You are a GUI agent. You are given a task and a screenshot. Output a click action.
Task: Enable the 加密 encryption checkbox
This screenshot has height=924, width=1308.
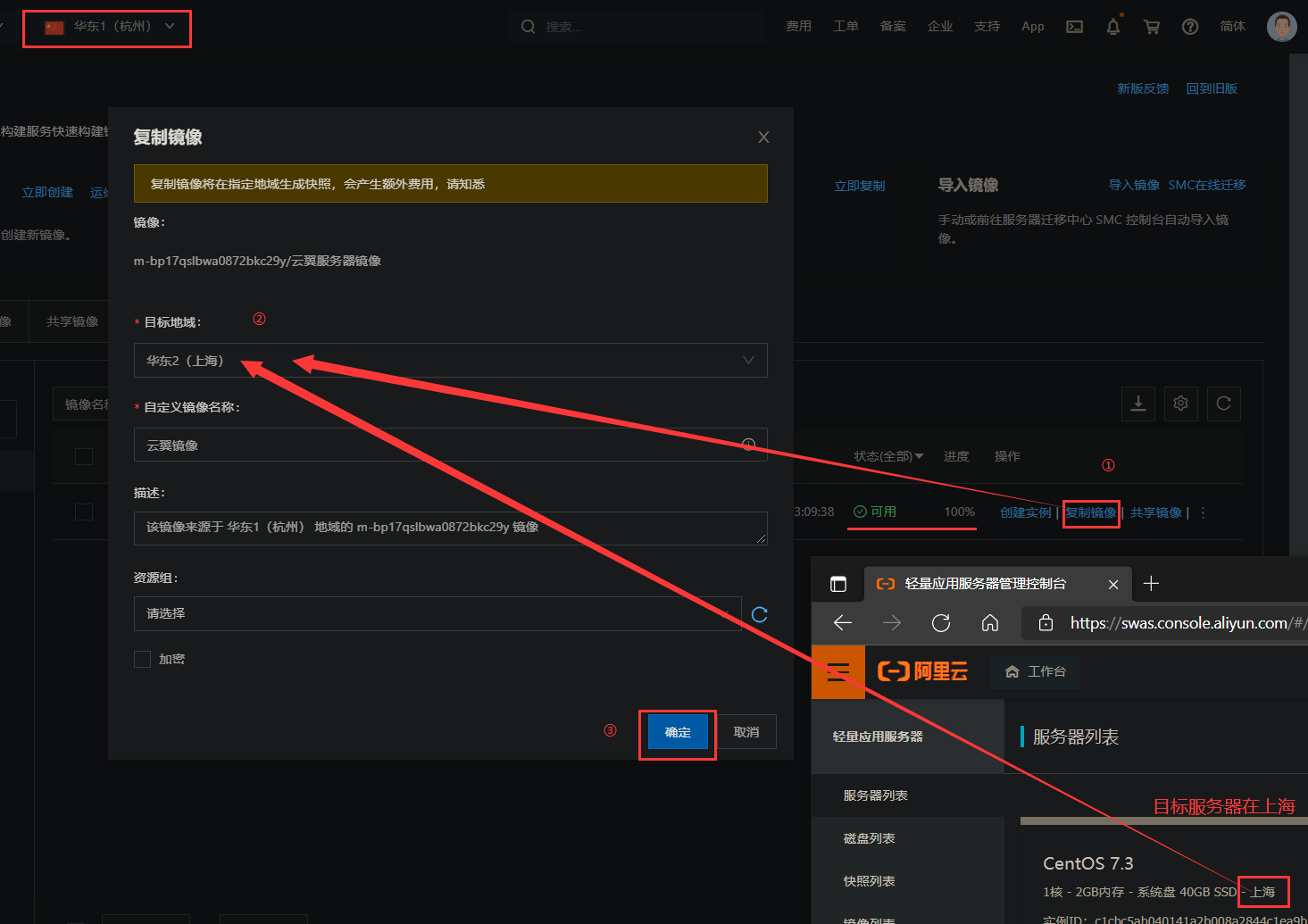point(143,659)
